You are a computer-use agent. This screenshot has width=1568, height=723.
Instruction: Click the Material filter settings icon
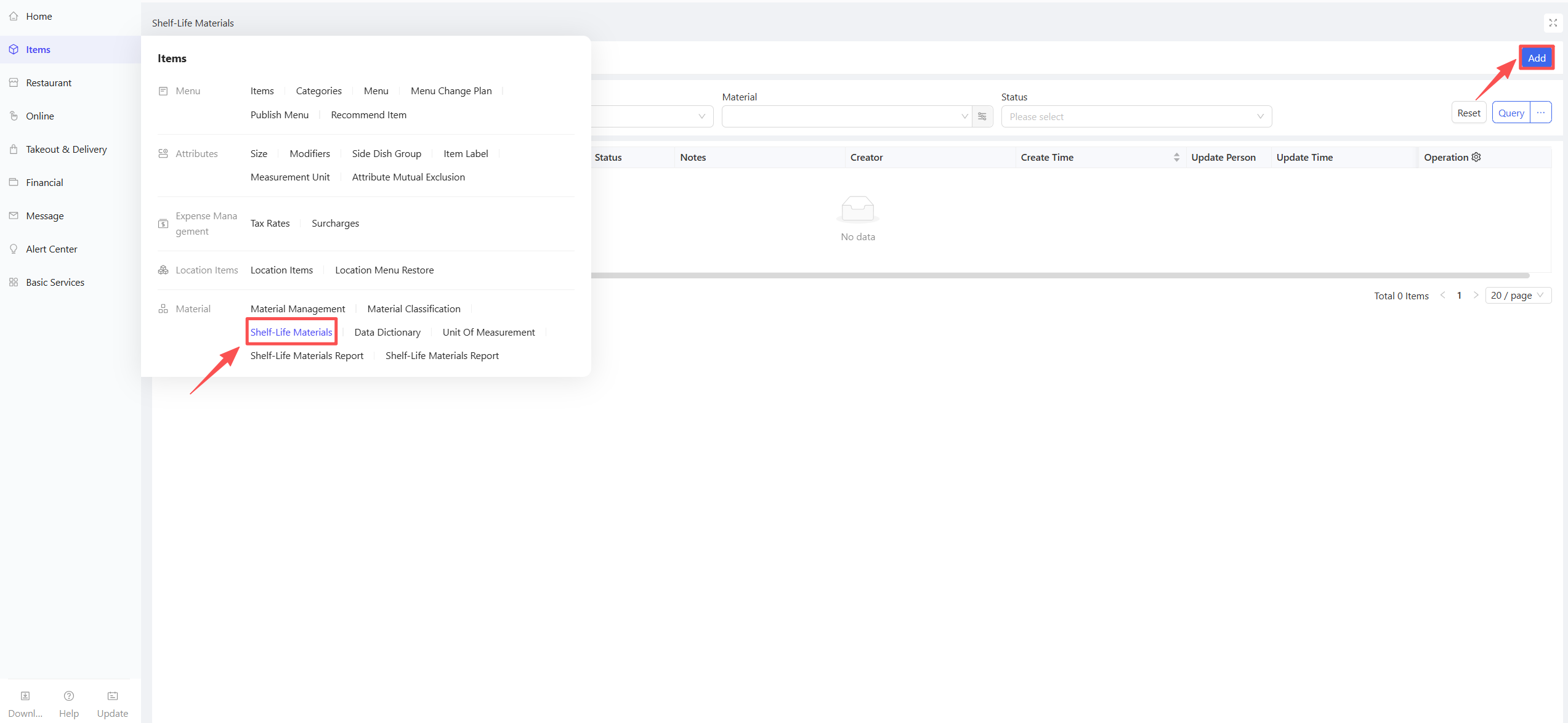coord(982,116)
